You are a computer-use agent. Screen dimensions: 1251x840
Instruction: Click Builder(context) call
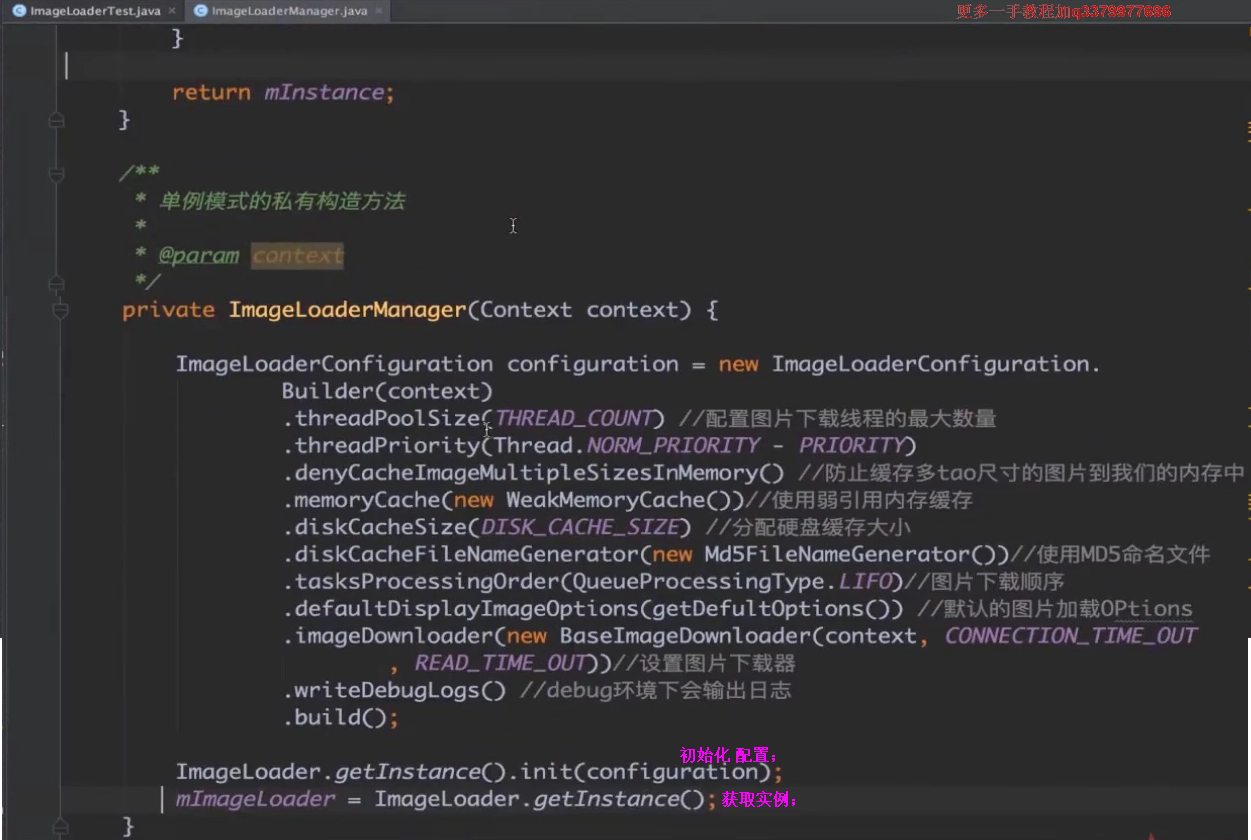[x=387, y=391]
